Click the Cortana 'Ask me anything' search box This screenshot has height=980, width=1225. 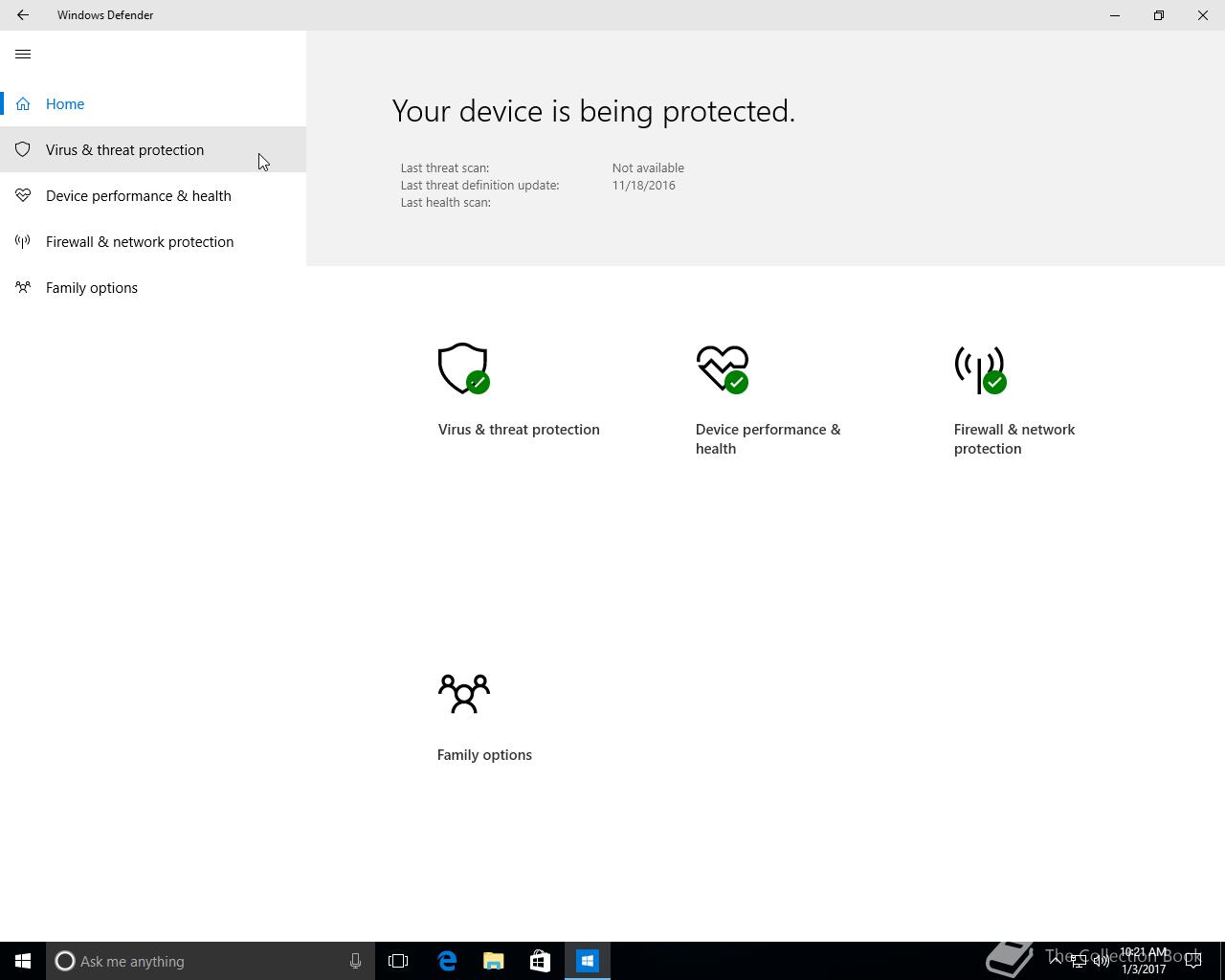tap(211, 961)
